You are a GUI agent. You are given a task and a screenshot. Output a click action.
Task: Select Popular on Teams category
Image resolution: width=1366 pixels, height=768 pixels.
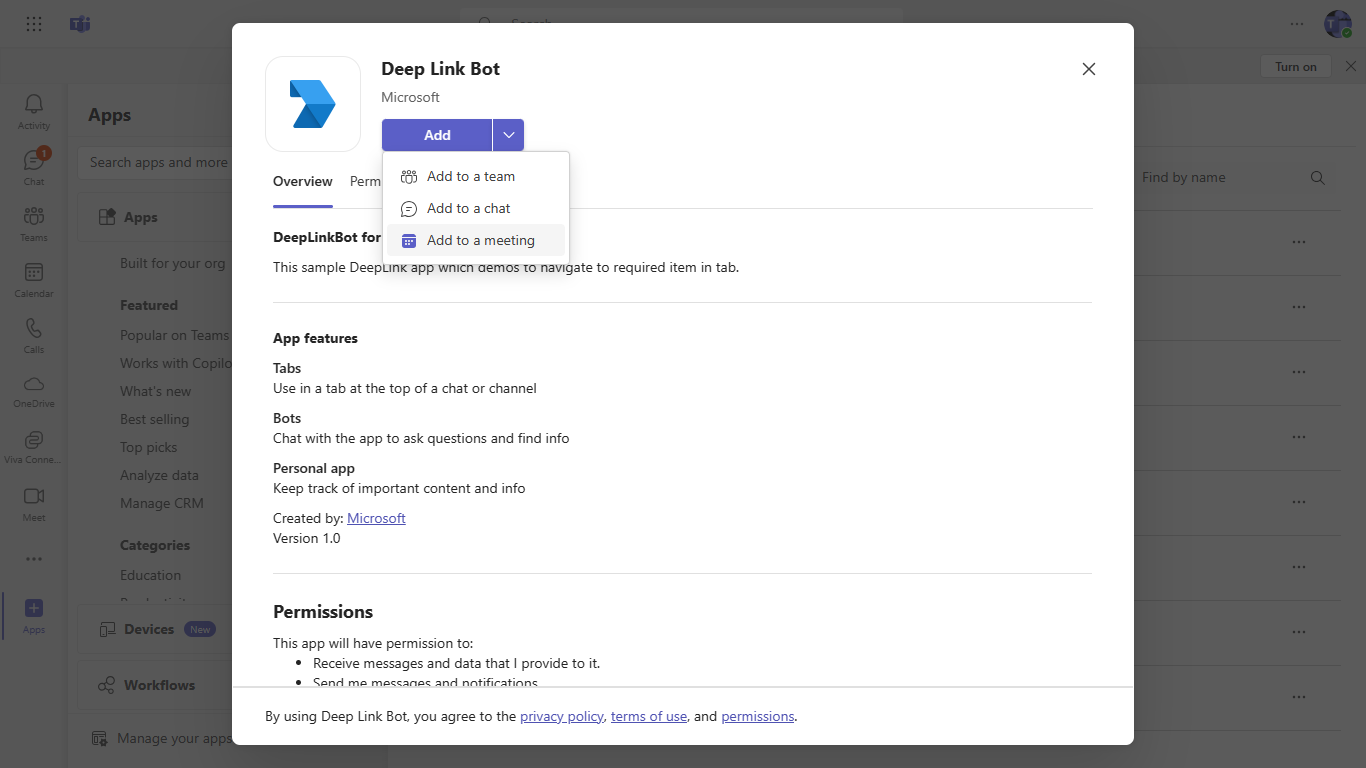coord(175,336)
